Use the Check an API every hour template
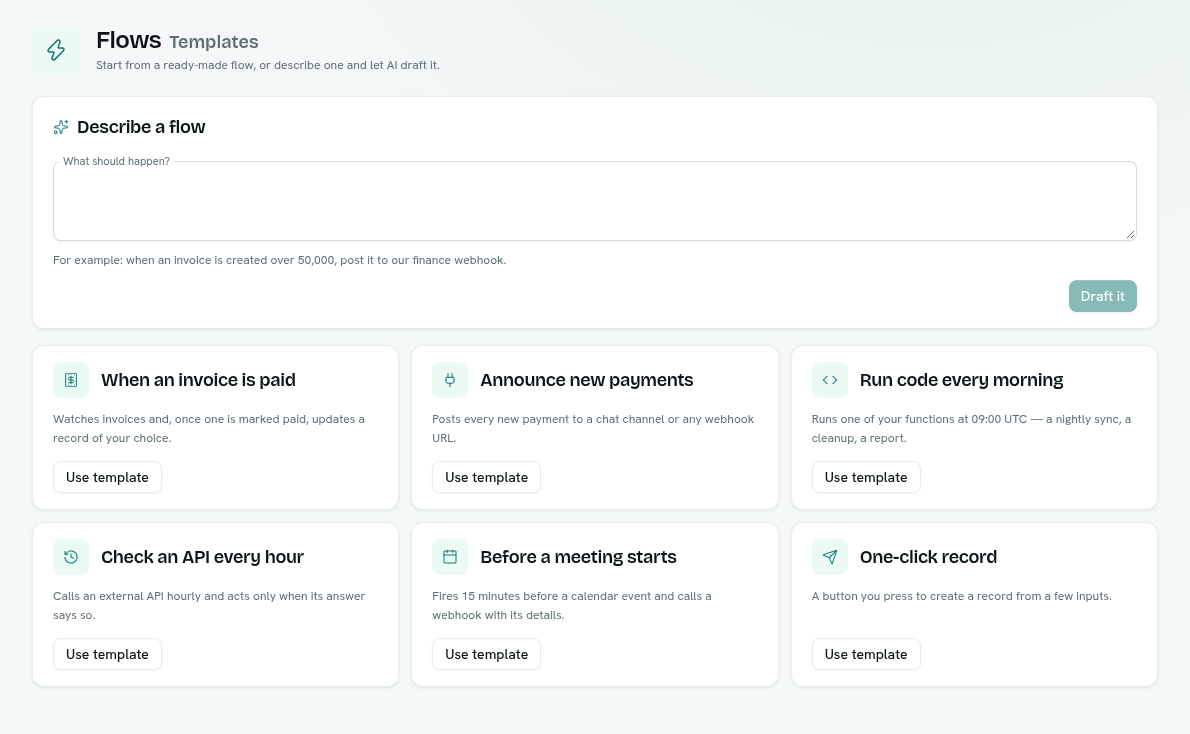The width and height of the screenshot is (1190, 734). [107, 654]
